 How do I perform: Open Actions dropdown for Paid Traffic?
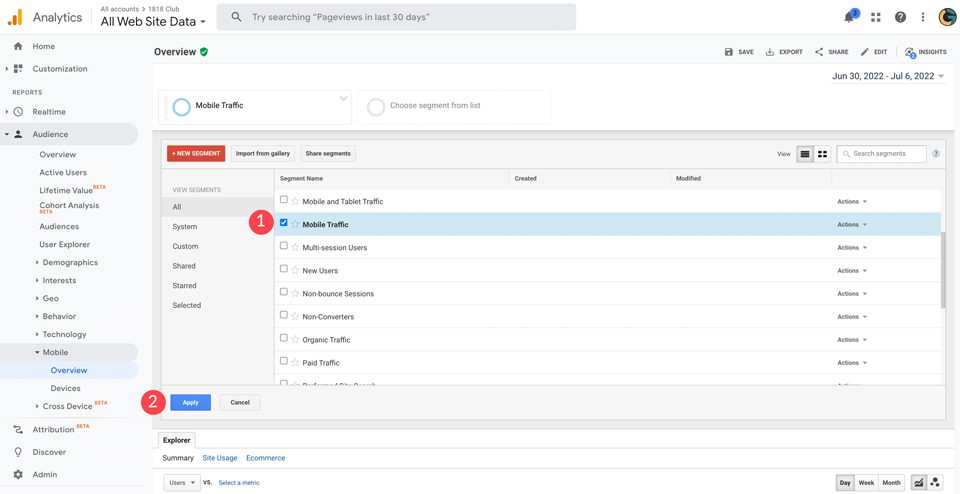(852, 363)
